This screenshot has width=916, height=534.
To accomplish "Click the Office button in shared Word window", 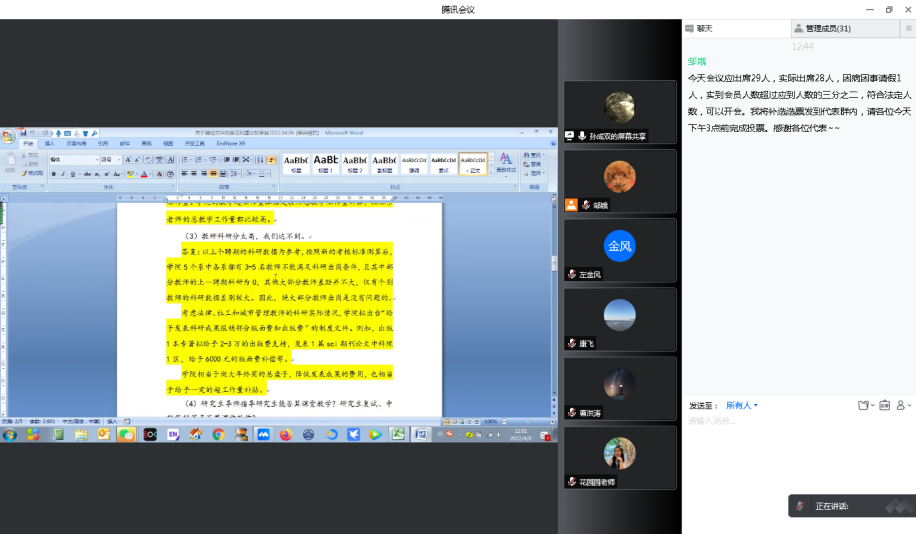I will [8, 136].
